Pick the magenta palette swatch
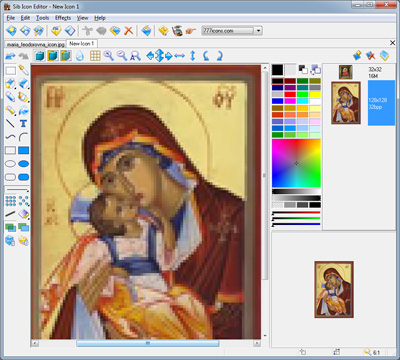Image resolution: width=400 pixels, height=360 pixels. click(290, 101)
